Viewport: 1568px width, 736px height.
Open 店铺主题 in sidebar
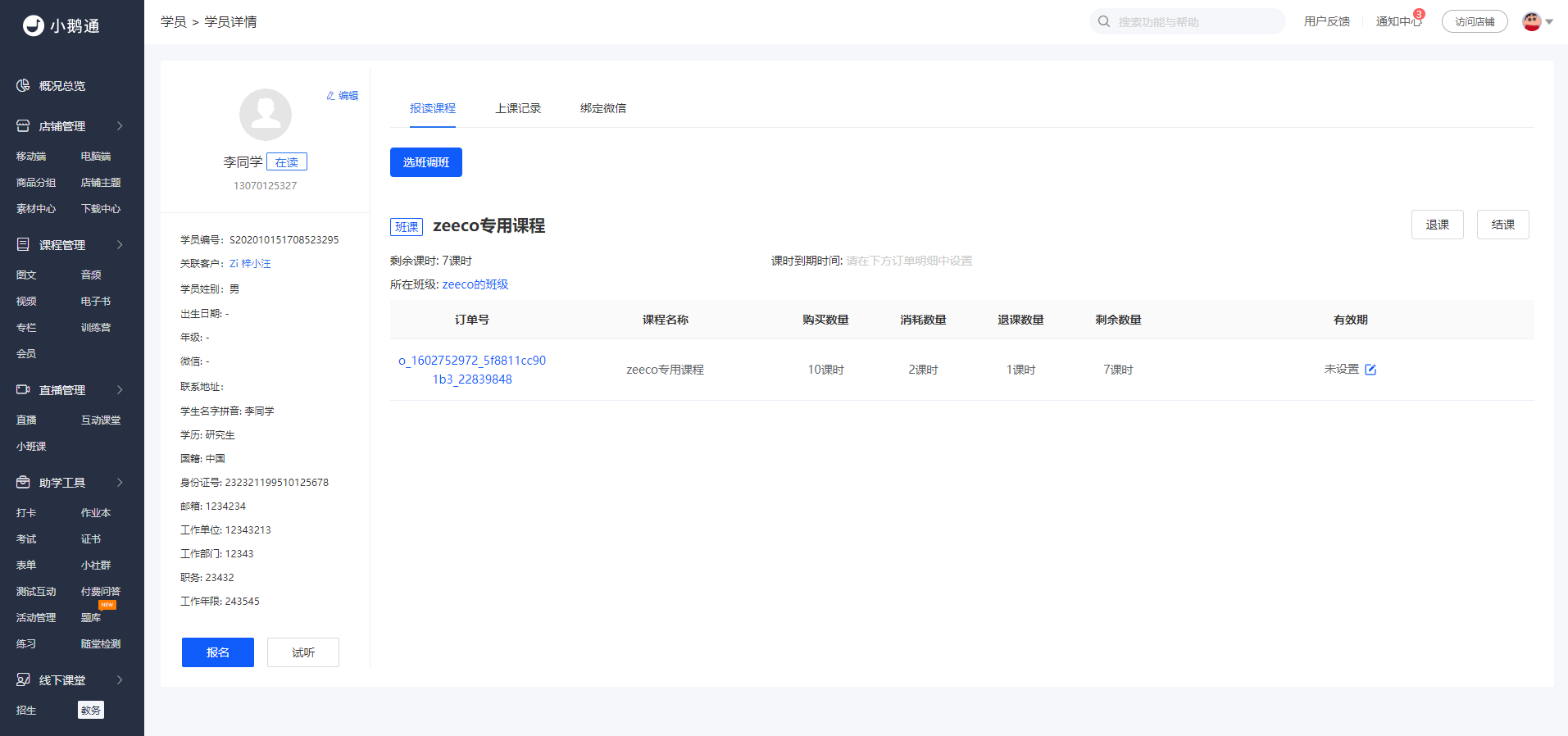click(101, 182)
